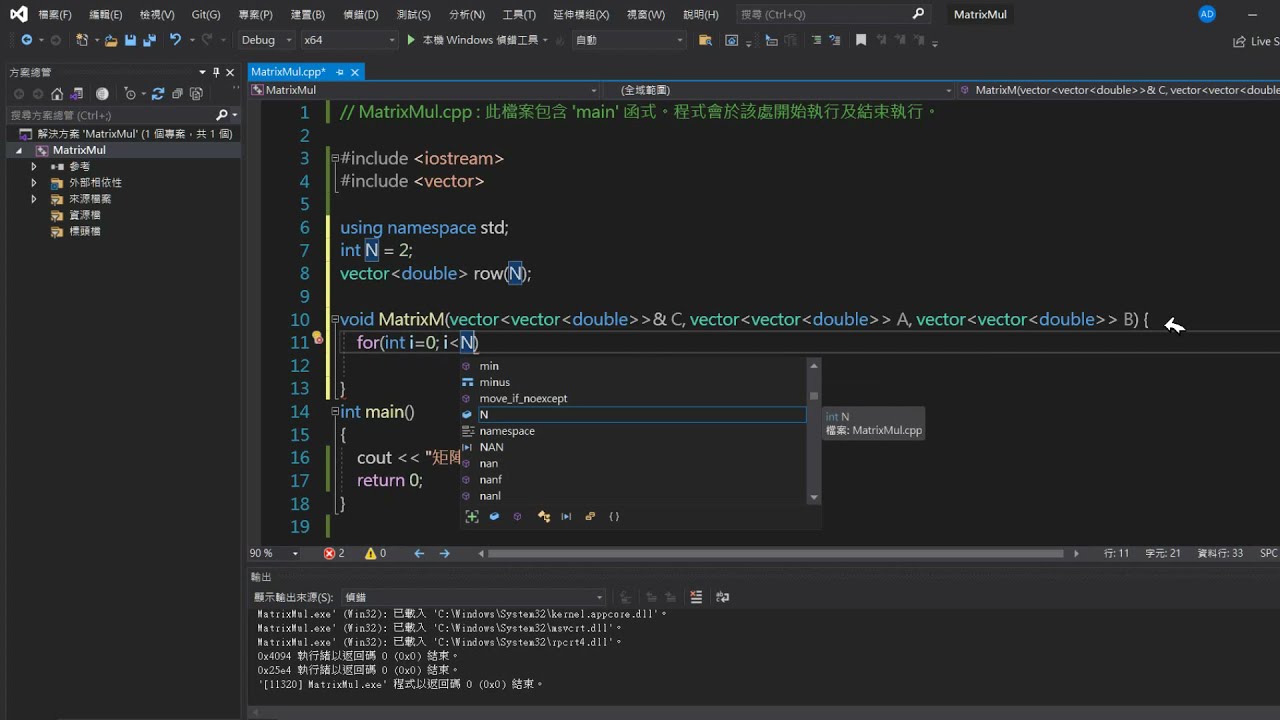Open the 建置(B) build menu

point(307,15)
